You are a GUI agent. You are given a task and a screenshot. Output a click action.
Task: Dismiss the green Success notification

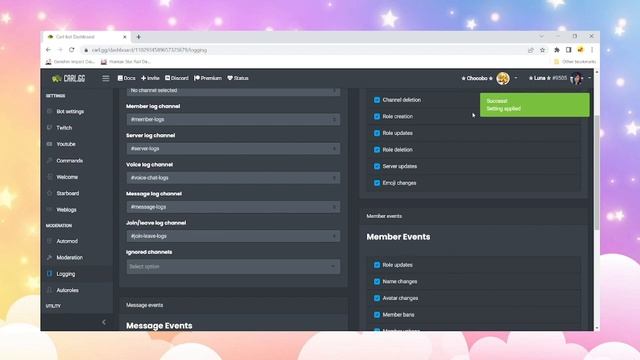click(535, 105)
